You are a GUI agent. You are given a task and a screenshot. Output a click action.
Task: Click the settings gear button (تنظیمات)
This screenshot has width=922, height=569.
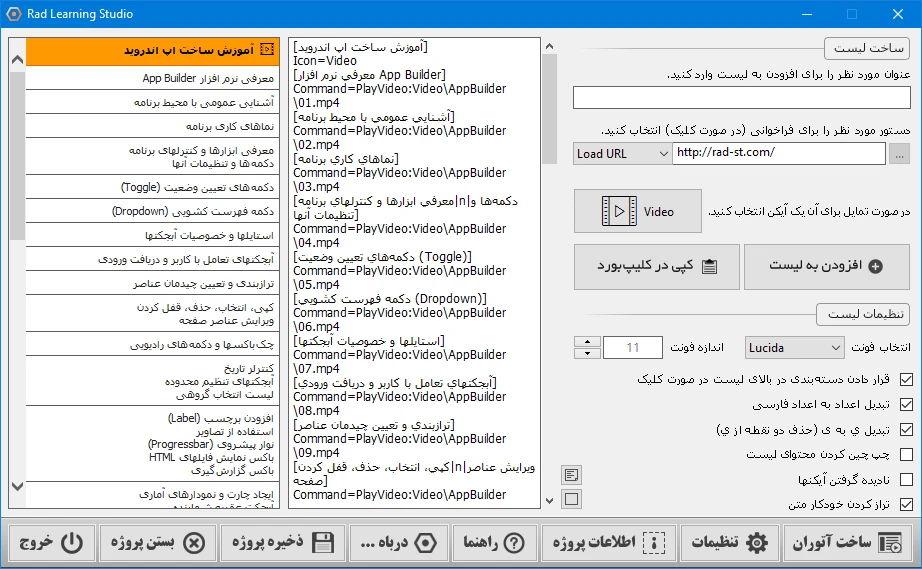[727, 543]
